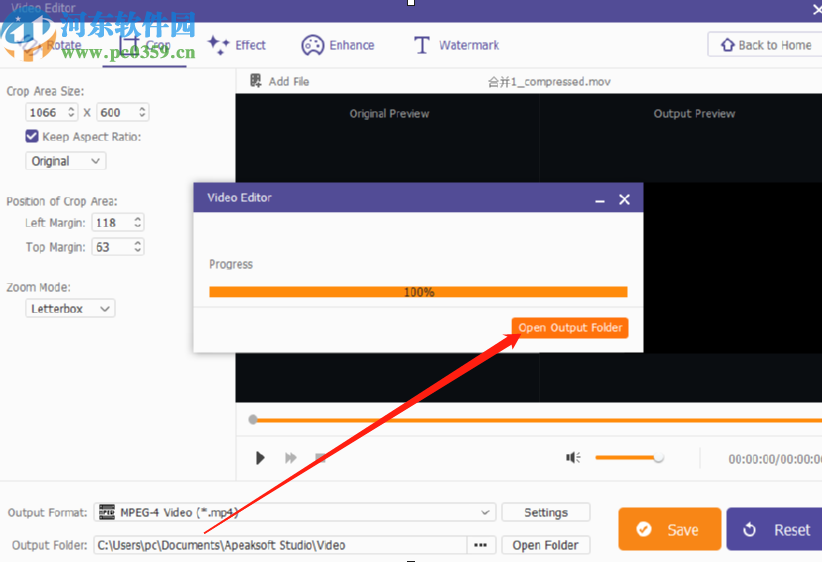
Task: Click the Watermark T icon
Action: (421, 45)
